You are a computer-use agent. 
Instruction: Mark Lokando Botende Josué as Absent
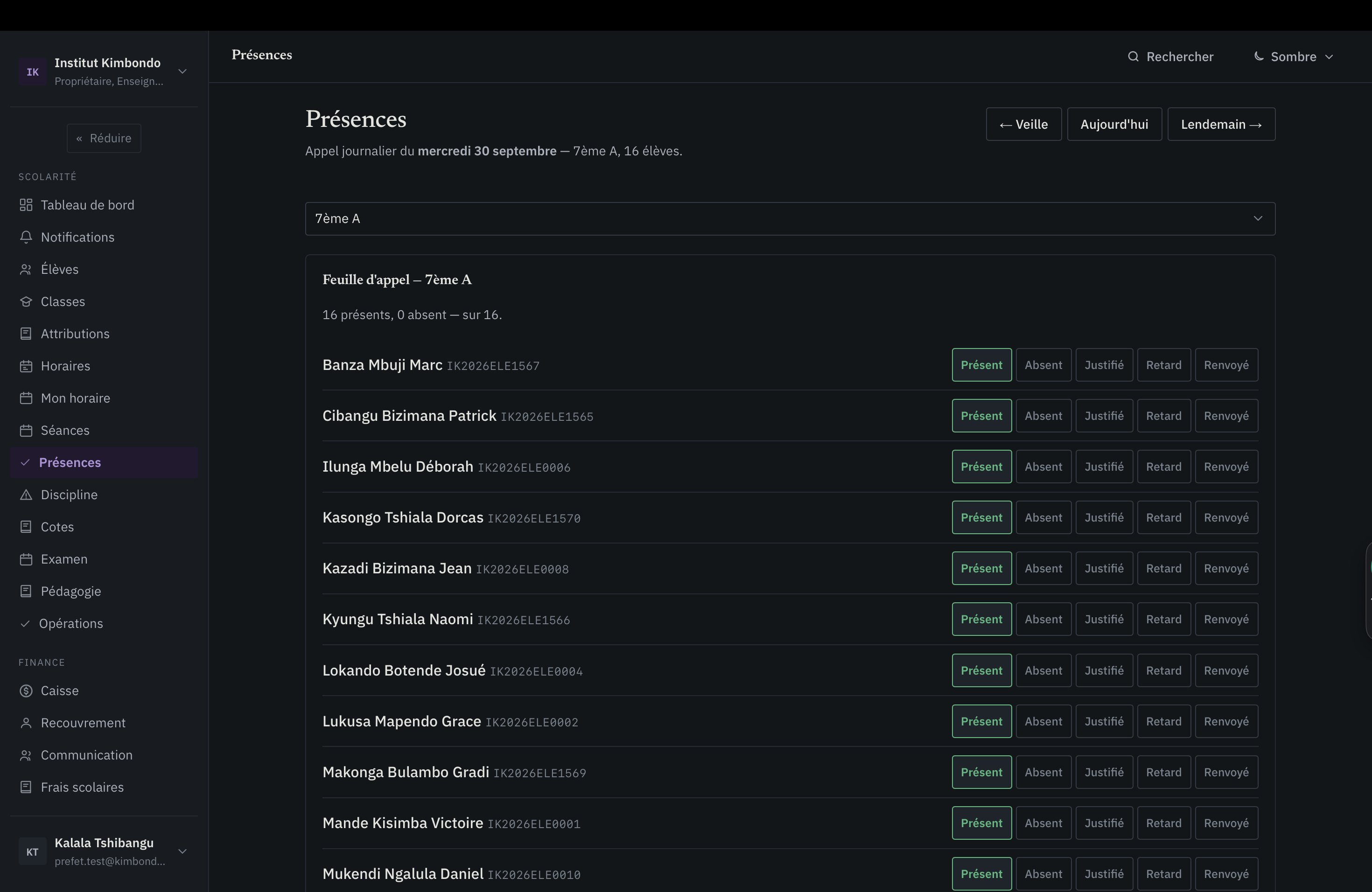[x=1043, y=671]
